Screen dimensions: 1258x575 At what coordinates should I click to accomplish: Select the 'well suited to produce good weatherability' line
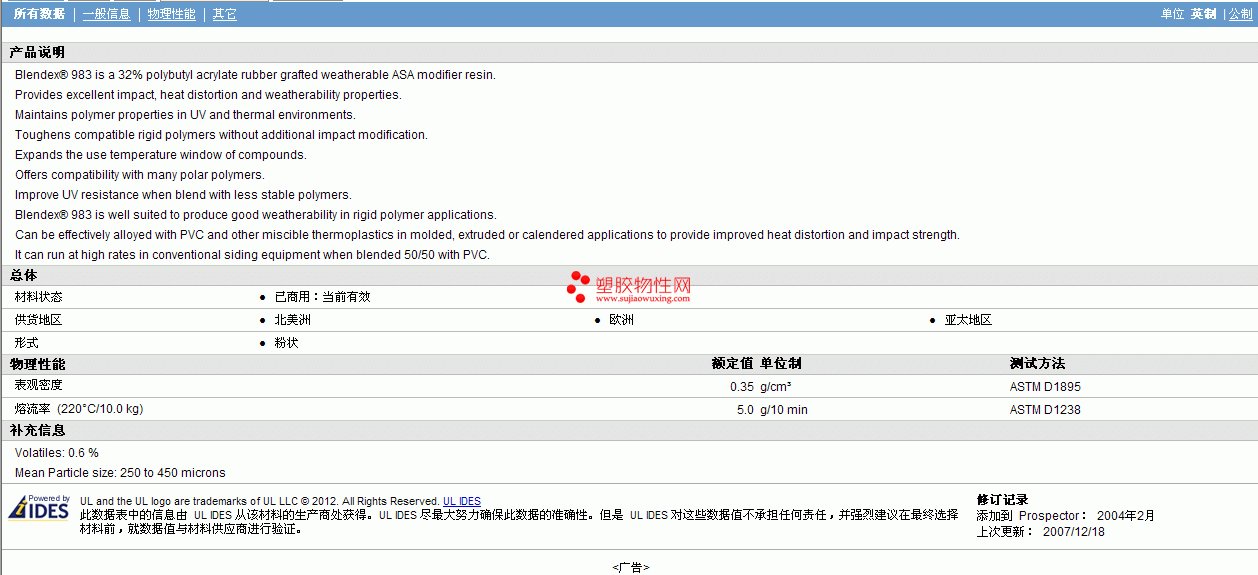[255, 215]
